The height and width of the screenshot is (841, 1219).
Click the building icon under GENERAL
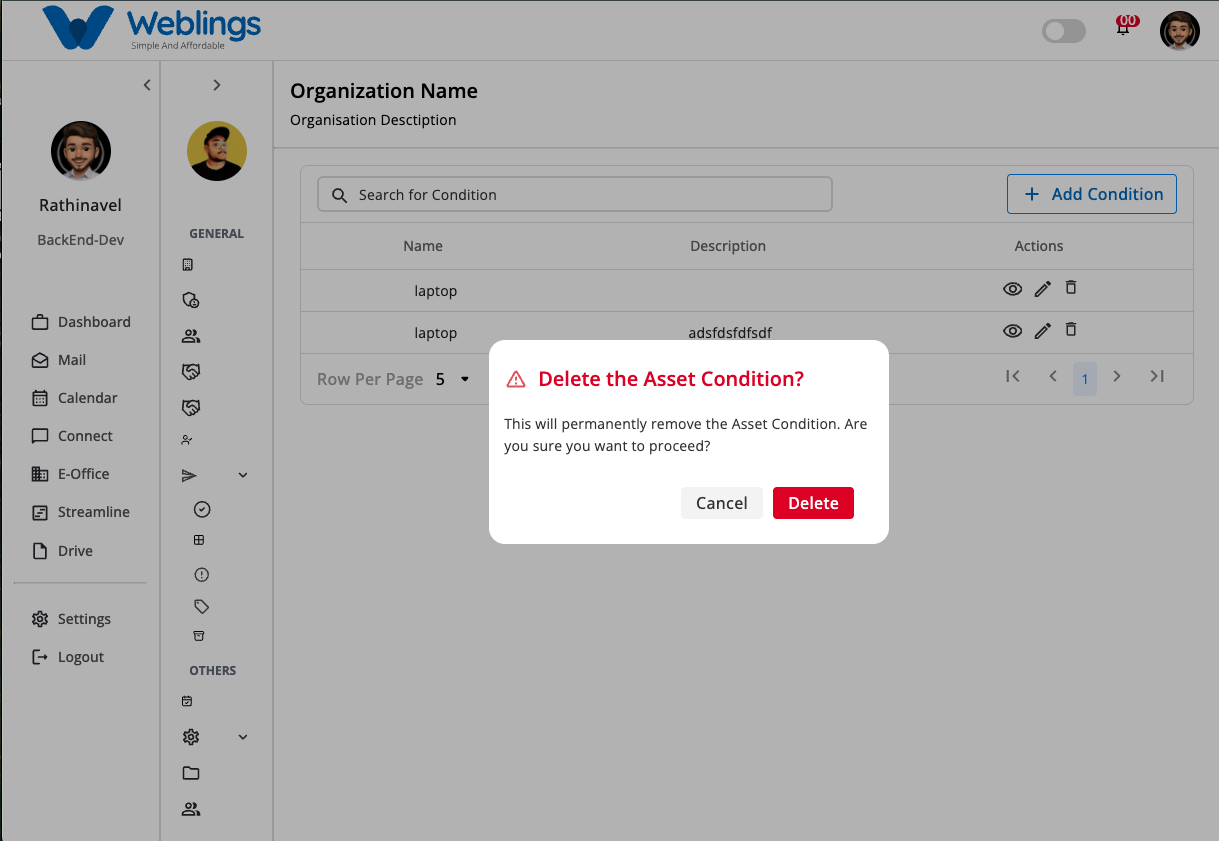click(188, 265)
